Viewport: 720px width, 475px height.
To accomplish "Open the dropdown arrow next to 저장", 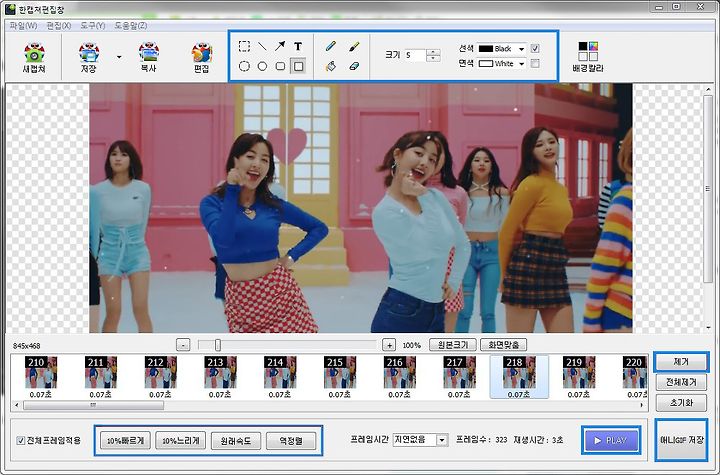I will click(x=119, y=57).
